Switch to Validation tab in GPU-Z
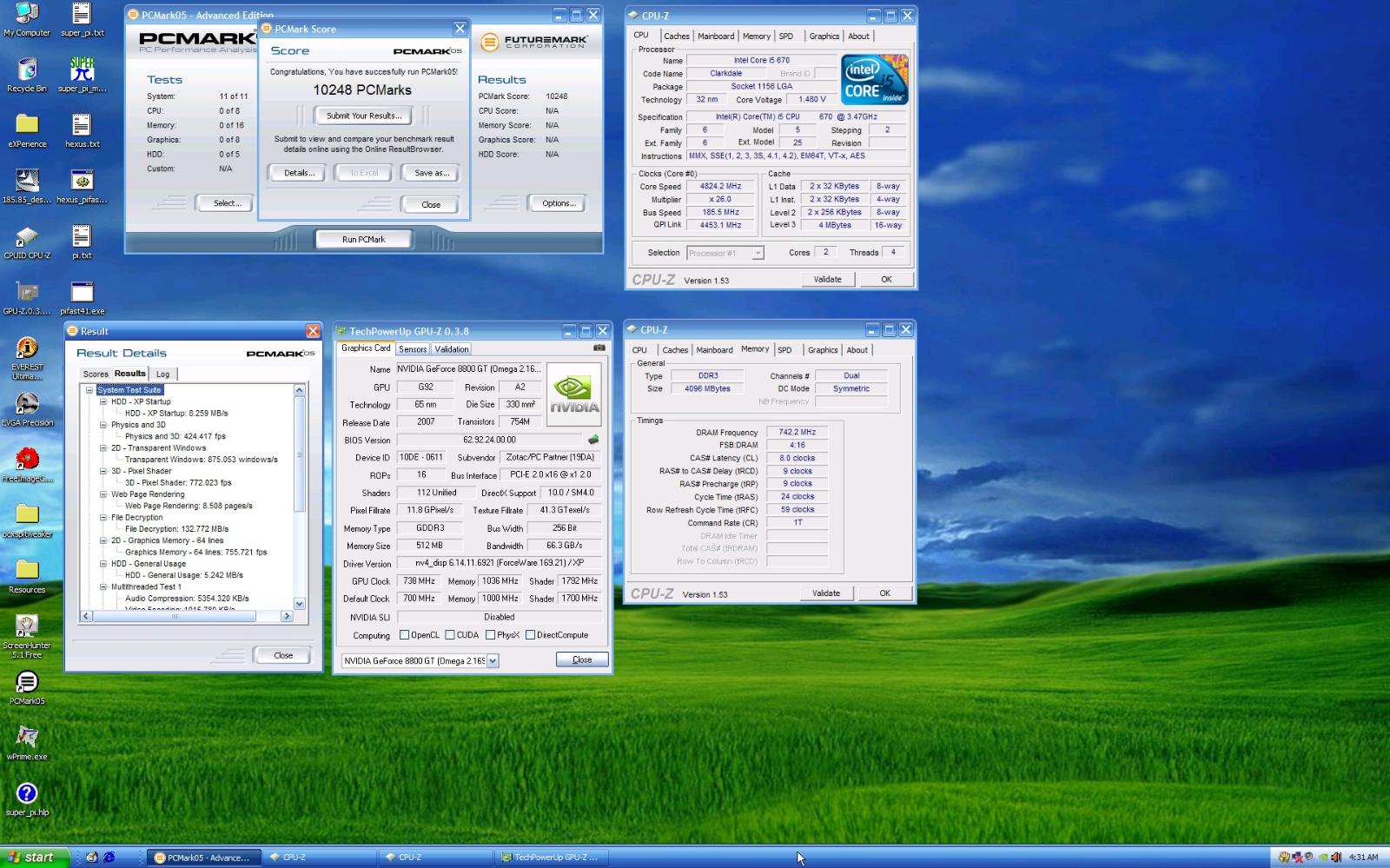The height and width of the screenshot is (868, 1390). pyautogui.click(x=452, y=349)
